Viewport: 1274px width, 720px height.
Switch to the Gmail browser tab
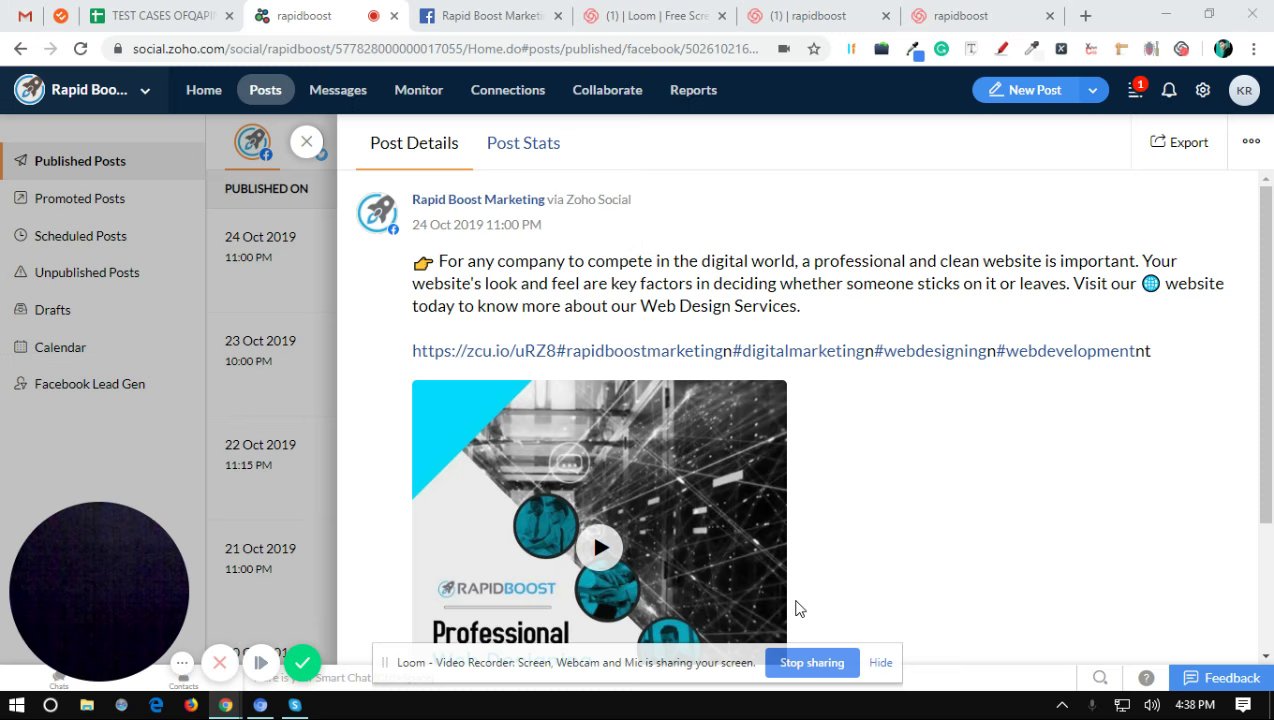25,16
